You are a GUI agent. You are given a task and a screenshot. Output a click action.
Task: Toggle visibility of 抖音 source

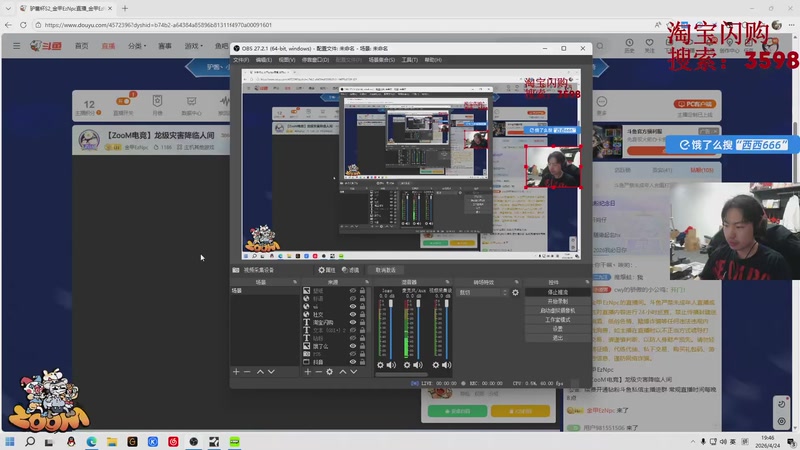[353, 362]
